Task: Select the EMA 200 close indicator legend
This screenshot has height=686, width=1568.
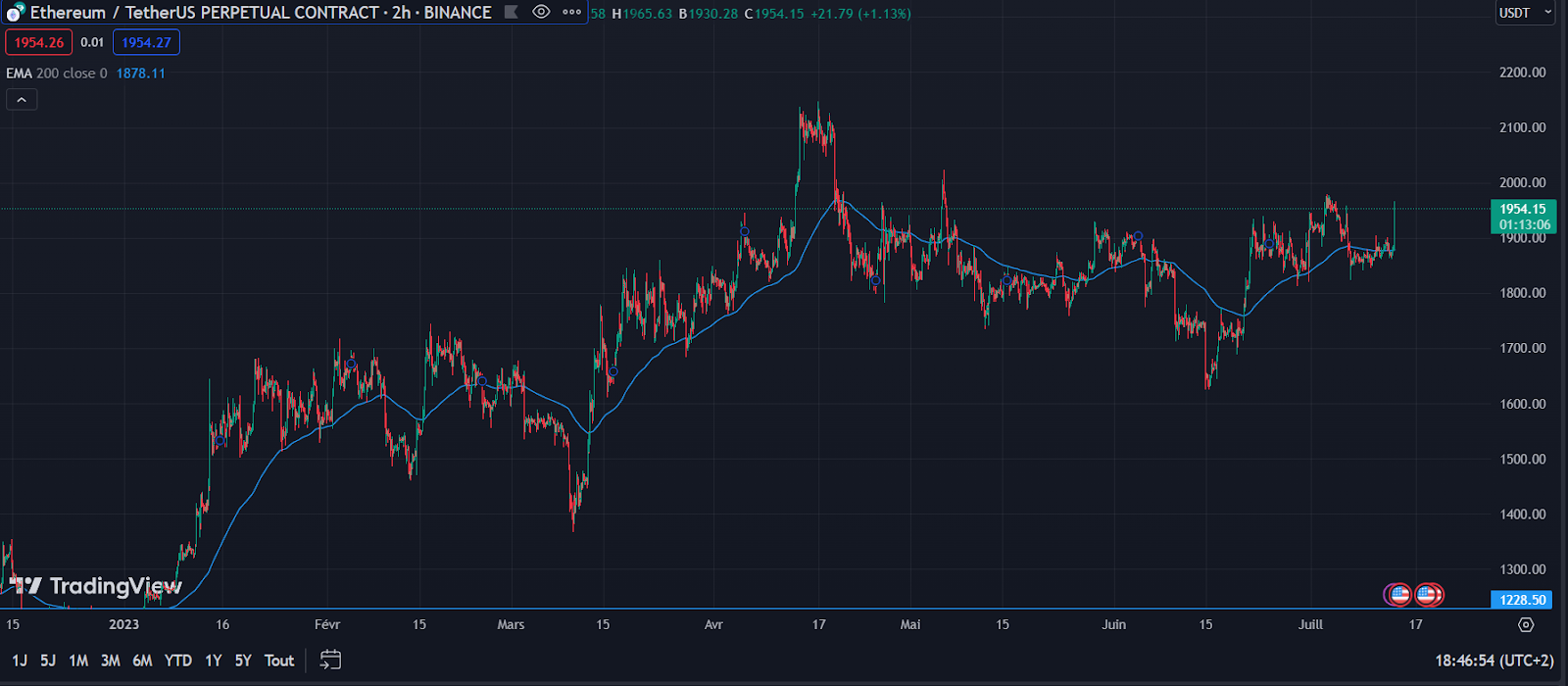Action: click(x=57, y=73)
